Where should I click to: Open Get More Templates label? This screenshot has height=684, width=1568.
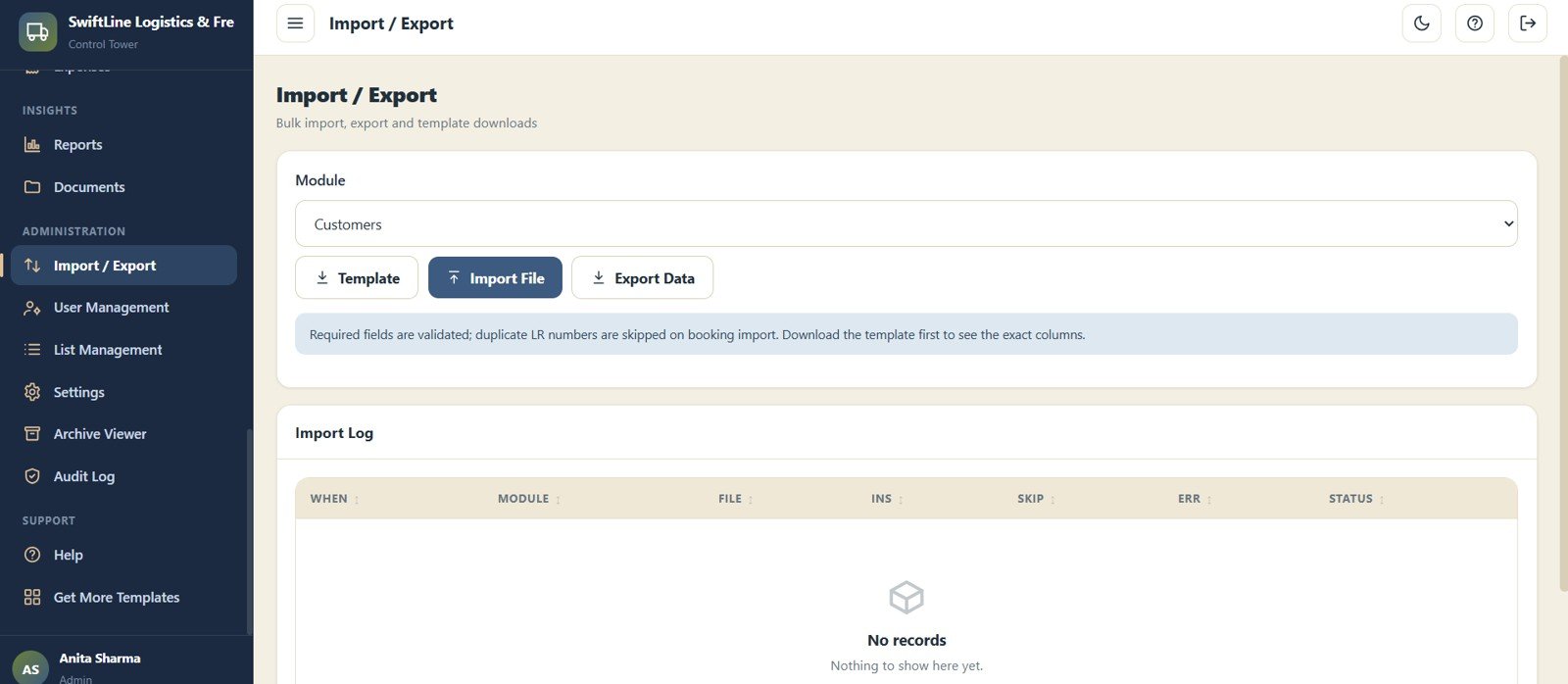117,597
